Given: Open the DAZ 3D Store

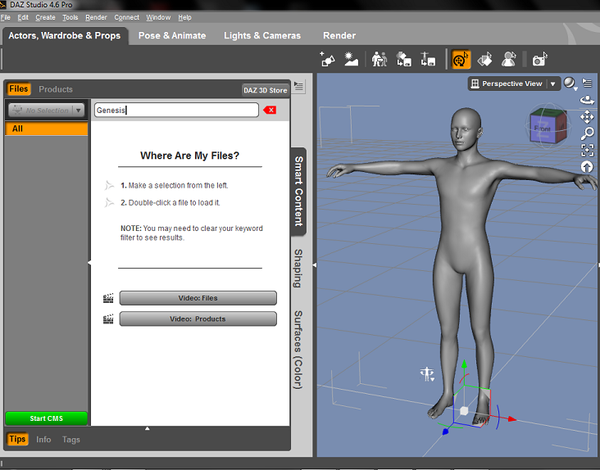Looking at the screenshot, I should [x=265, y=90].
